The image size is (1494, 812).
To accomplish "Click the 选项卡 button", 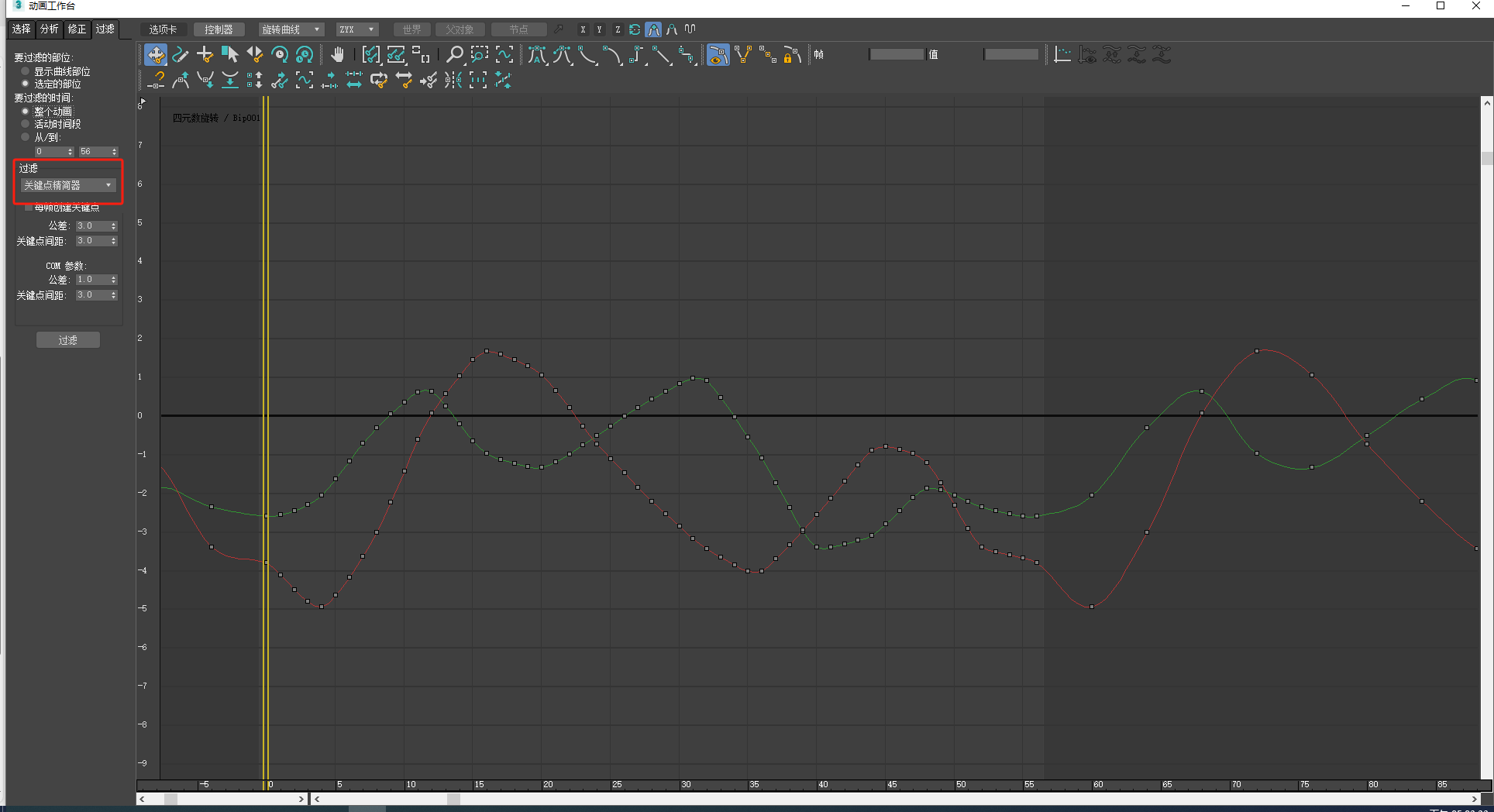I will [164, 29].
